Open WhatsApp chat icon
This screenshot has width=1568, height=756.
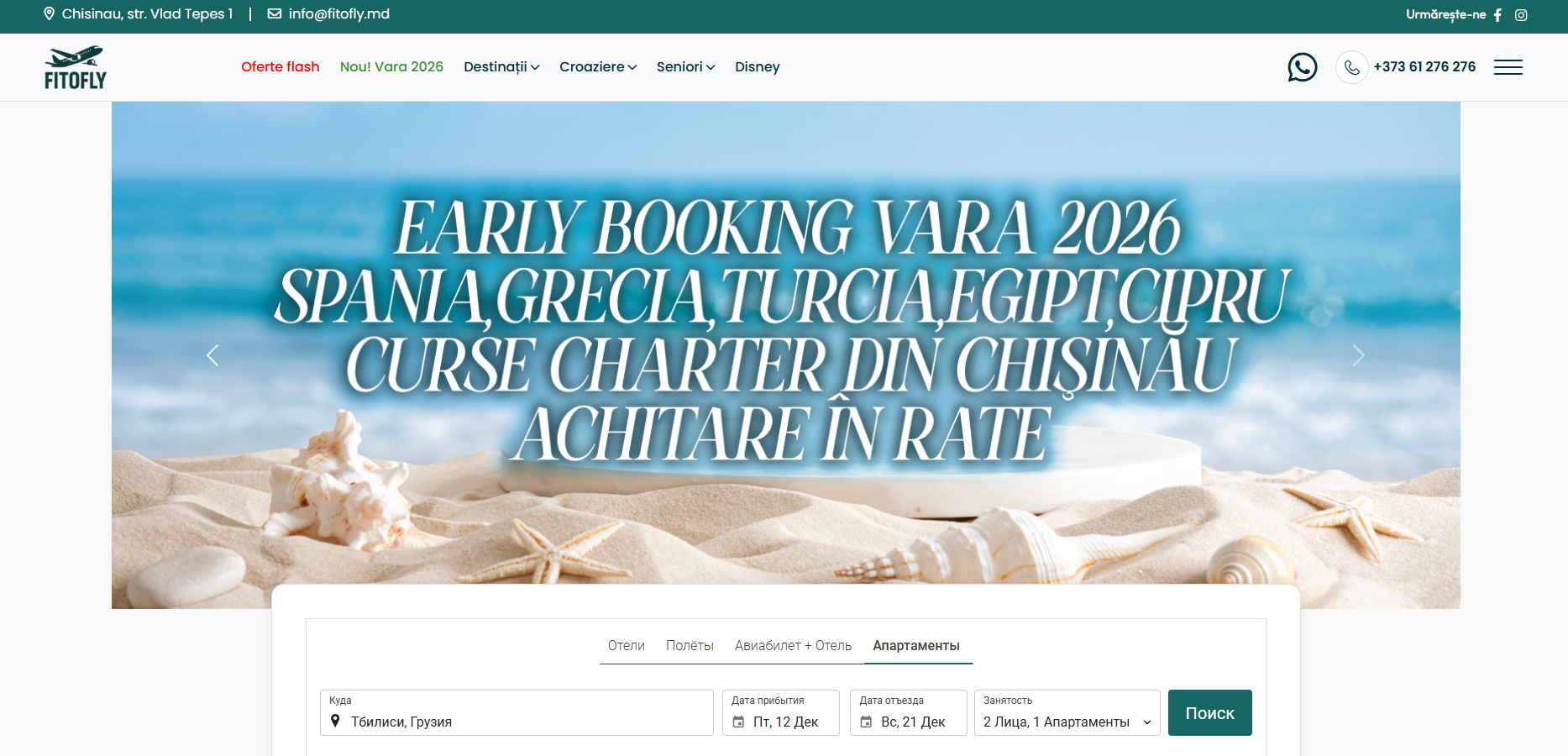(1302, 67)
